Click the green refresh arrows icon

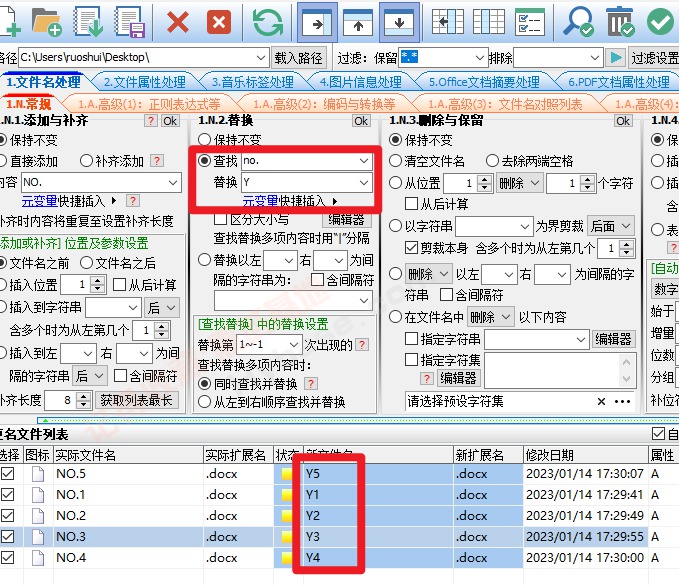click(268, 22)
